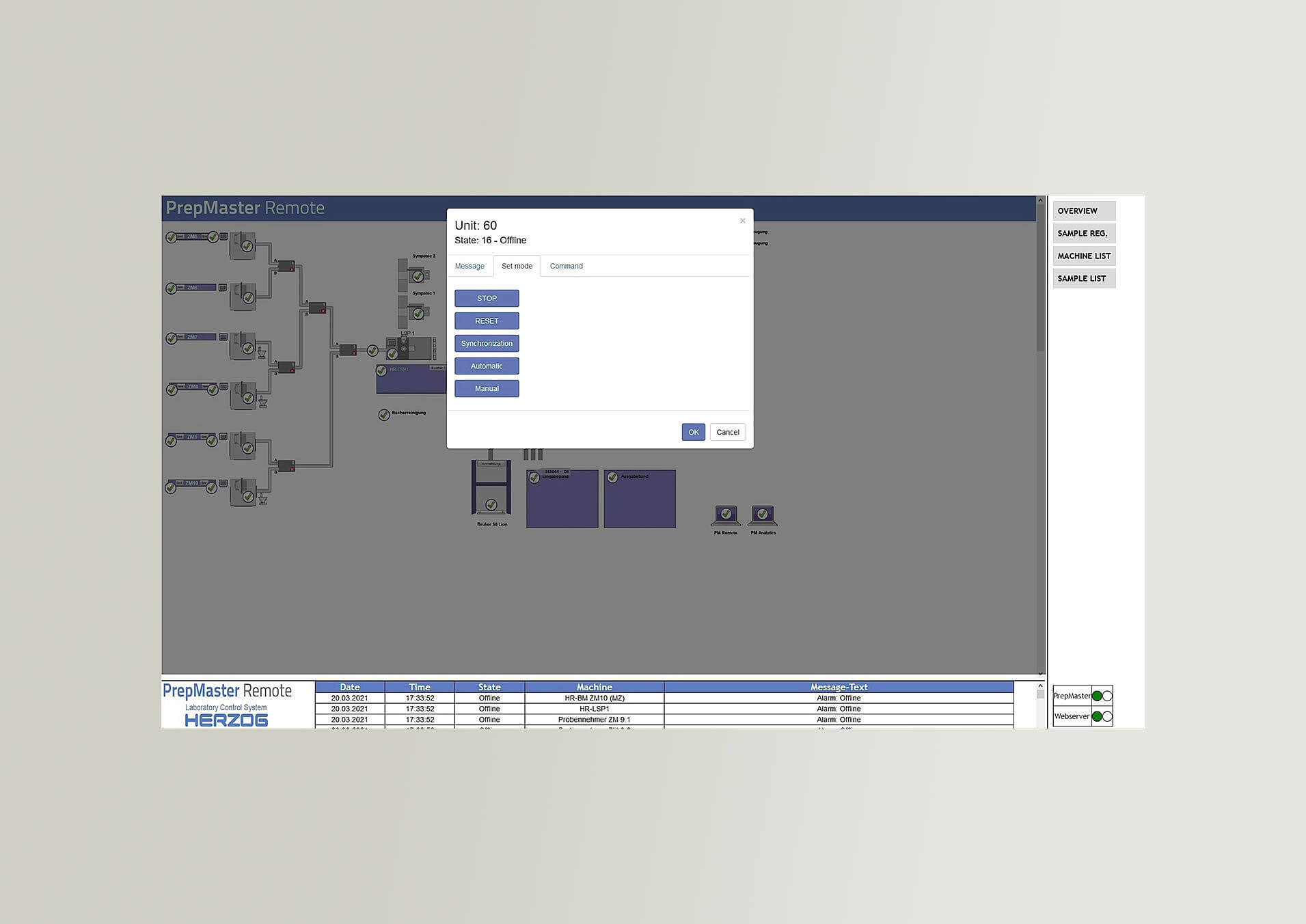Open the SAMPLE LIST page
Image resolution: width=1306 pixels, height=924 pixels.
(1084, 278)
